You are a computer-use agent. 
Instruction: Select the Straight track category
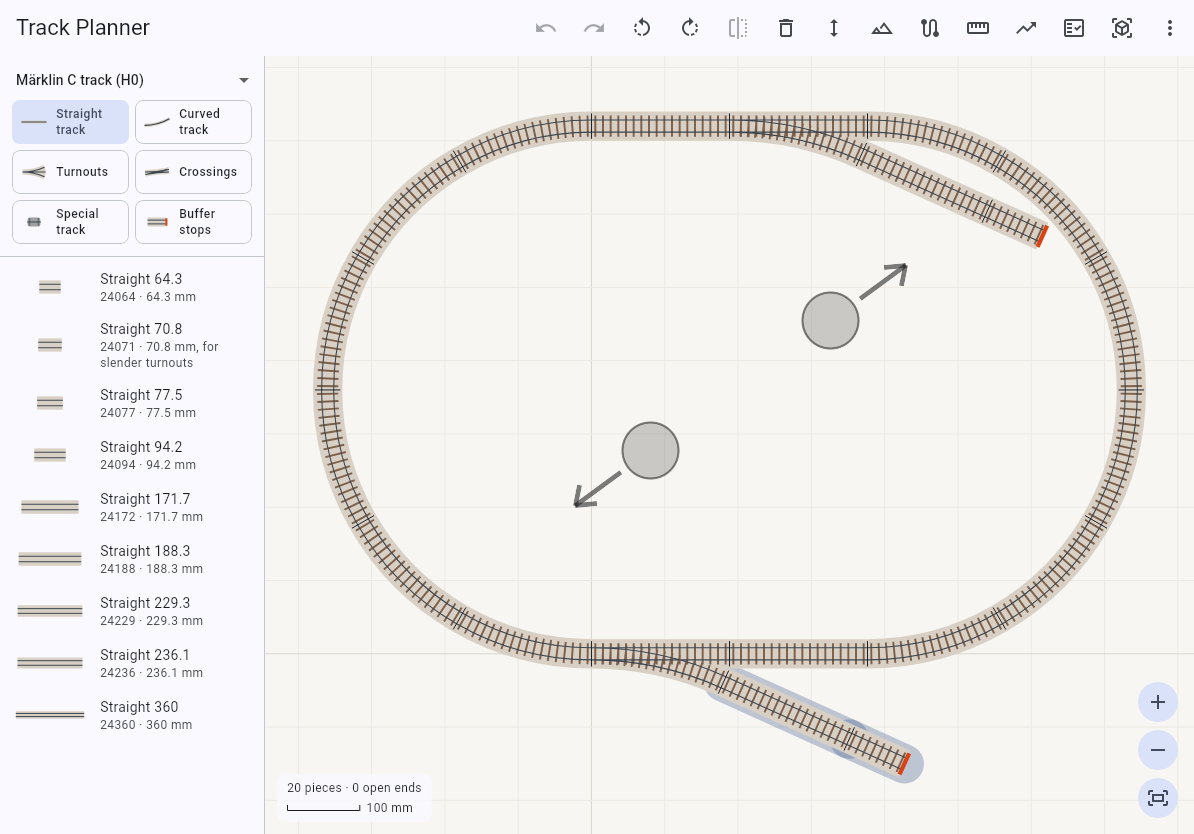(70, 122)
